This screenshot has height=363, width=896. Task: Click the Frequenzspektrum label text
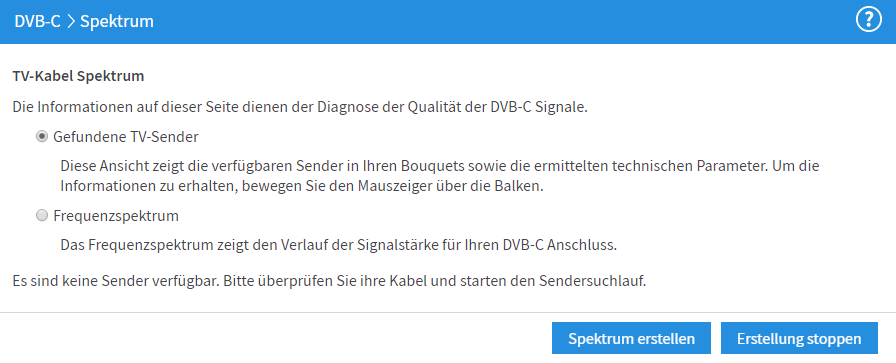coord(116,216)
